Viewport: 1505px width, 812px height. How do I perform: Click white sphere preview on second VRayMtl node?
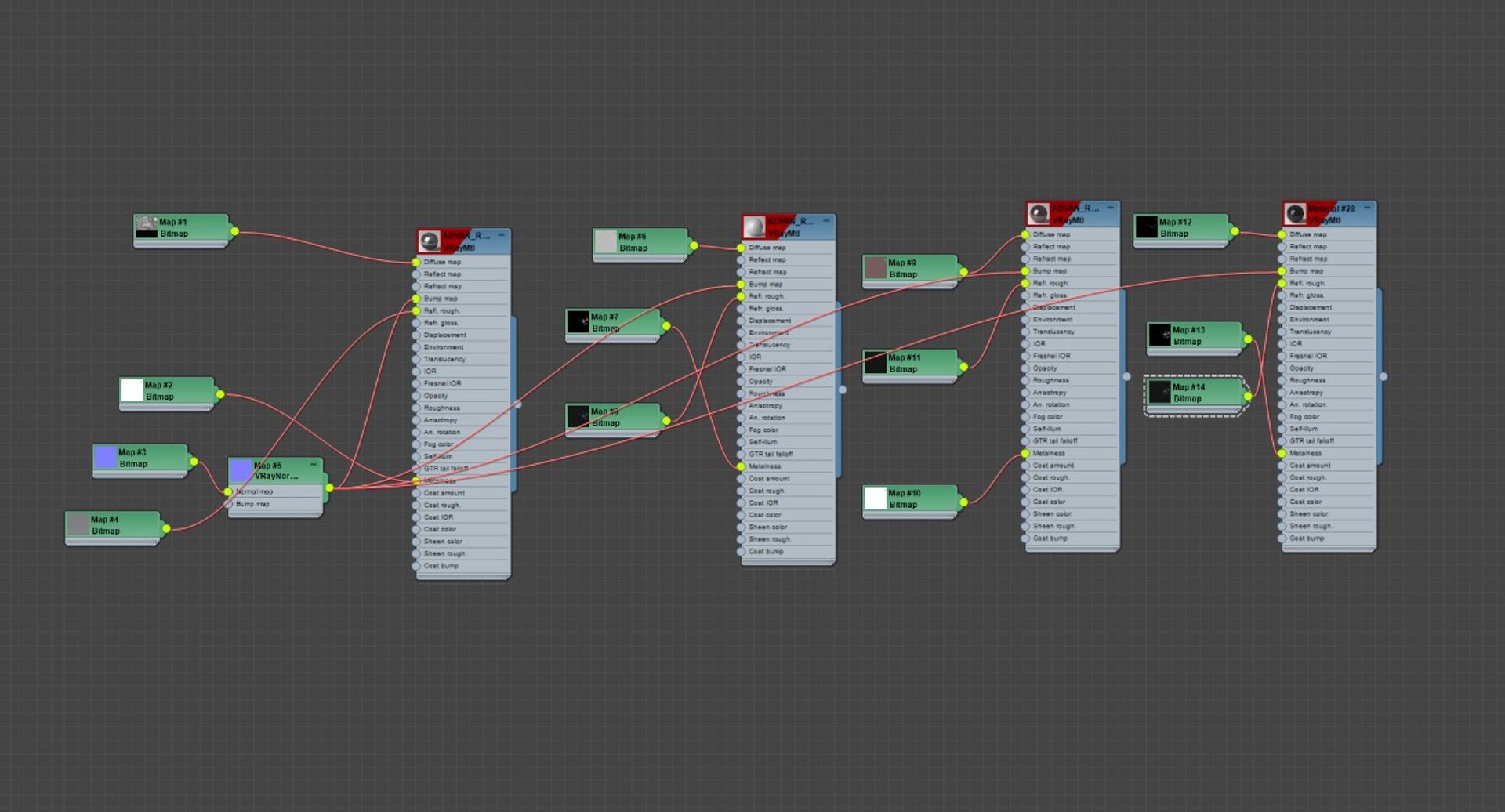click(x=754, y=227)
